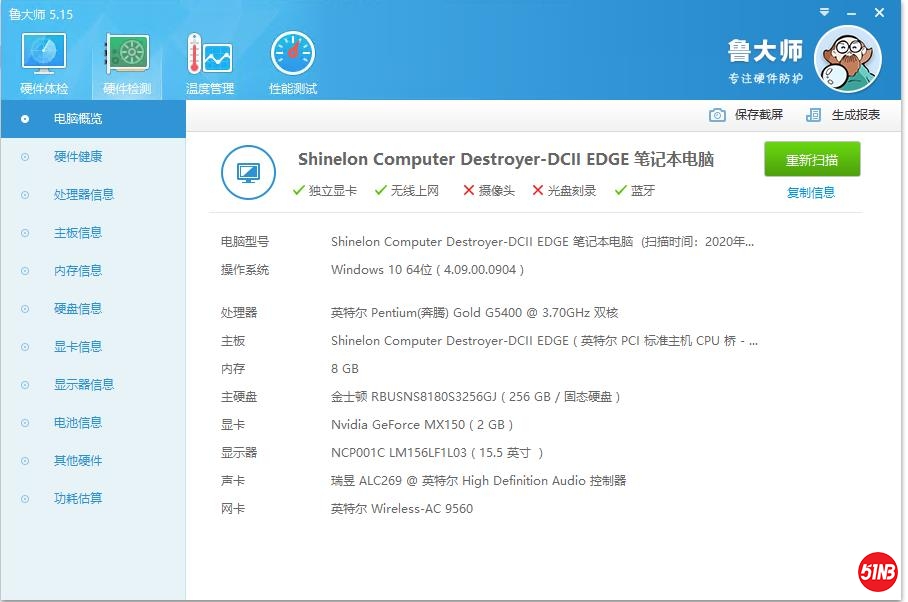Open the 性能测试 performance test icon
Image resolution: width=908 pixels, height=602 pixels.
tap(292, 56)
